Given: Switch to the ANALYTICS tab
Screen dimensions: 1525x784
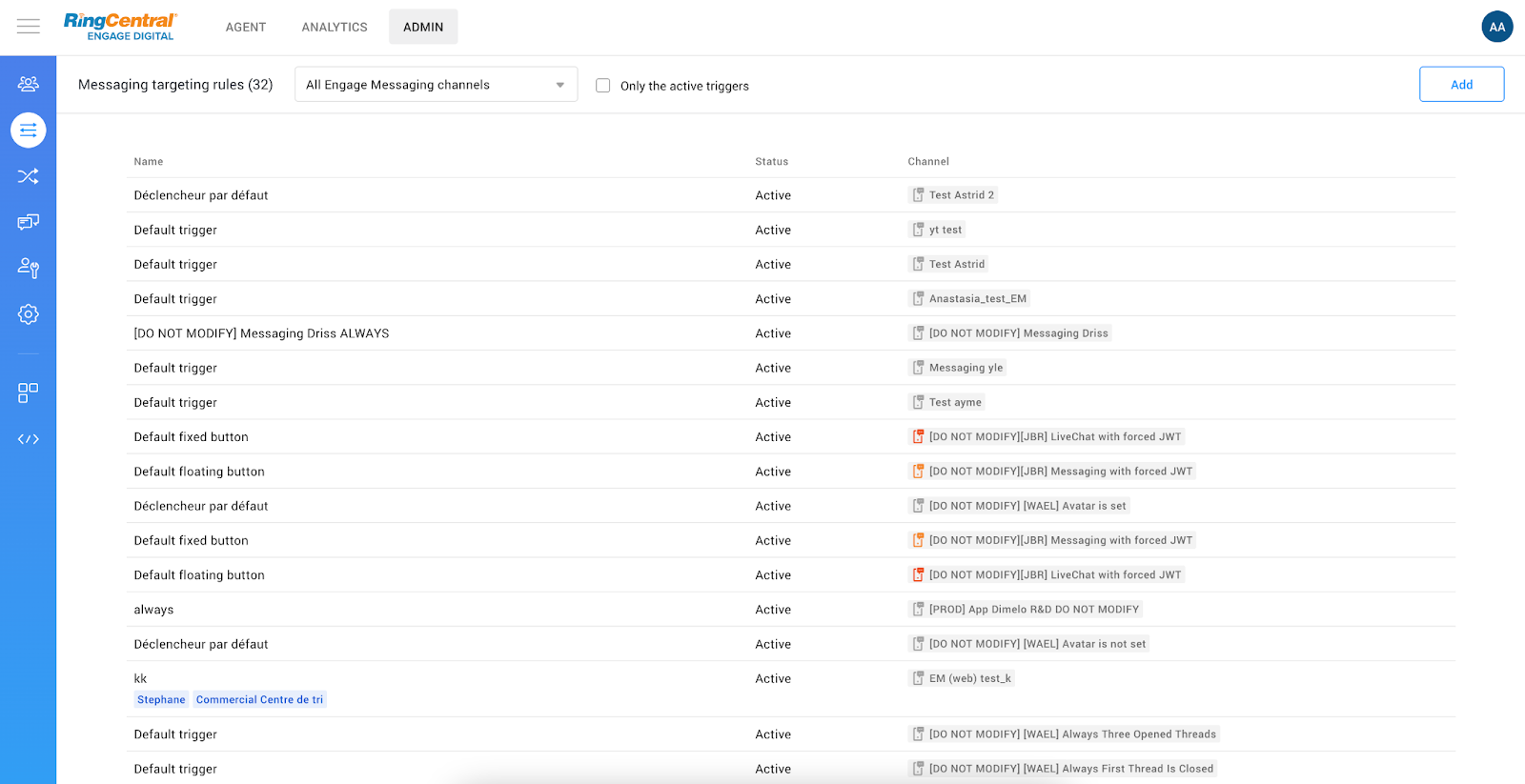Looking at the screenshot, I should 335,27.
